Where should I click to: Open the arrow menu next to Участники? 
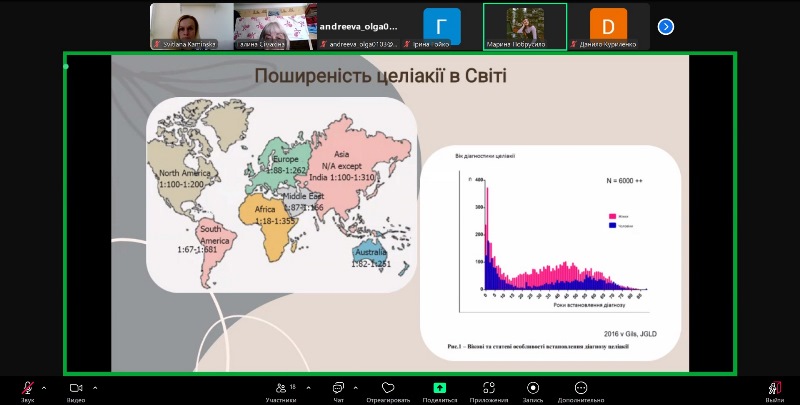[x=308, y=386]
